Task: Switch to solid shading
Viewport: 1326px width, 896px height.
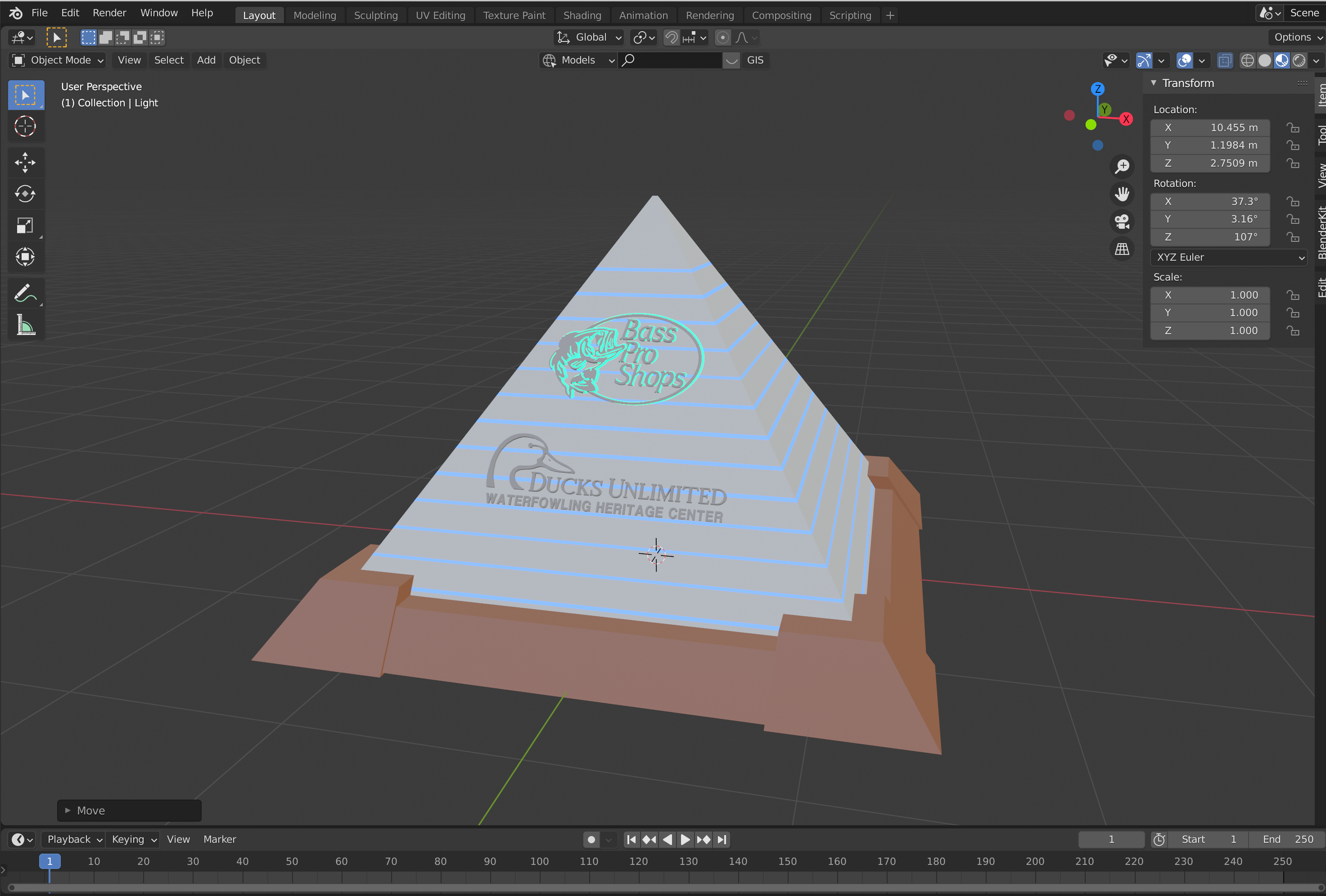Action: point(1264,60)
